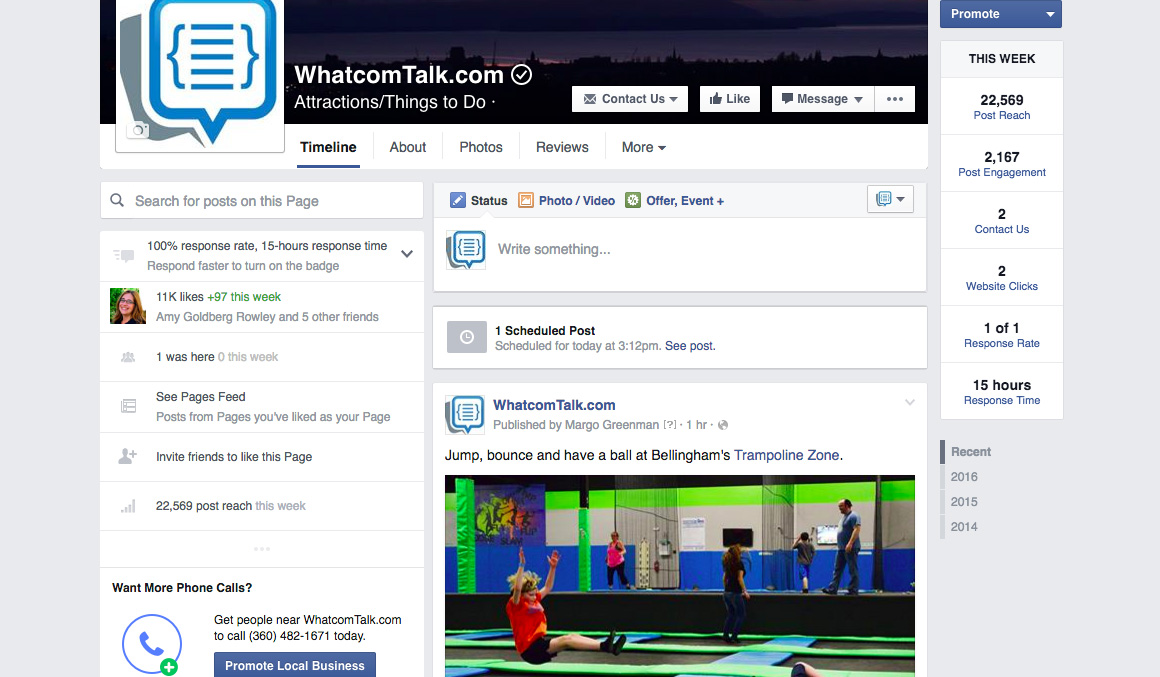Click '22,569 post reach' in sidebar
The image size is (1160, 677).
pos(203,506)
